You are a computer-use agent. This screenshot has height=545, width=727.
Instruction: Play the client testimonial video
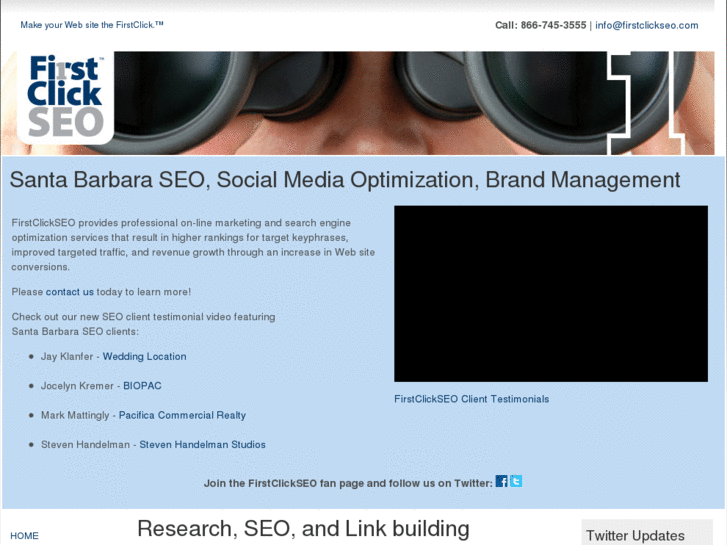click(x=551, y=294)
